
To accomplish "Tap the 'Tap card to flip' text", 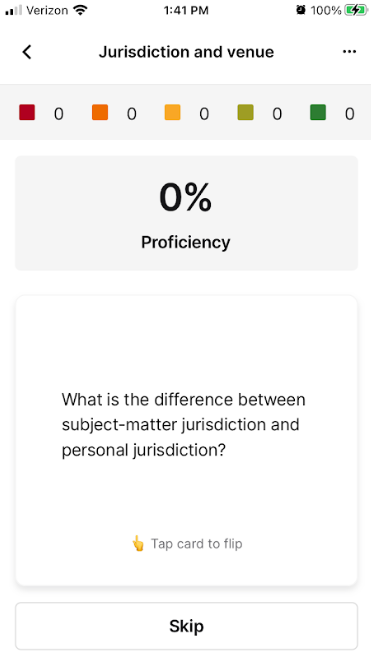I will (x=197, y=544).
